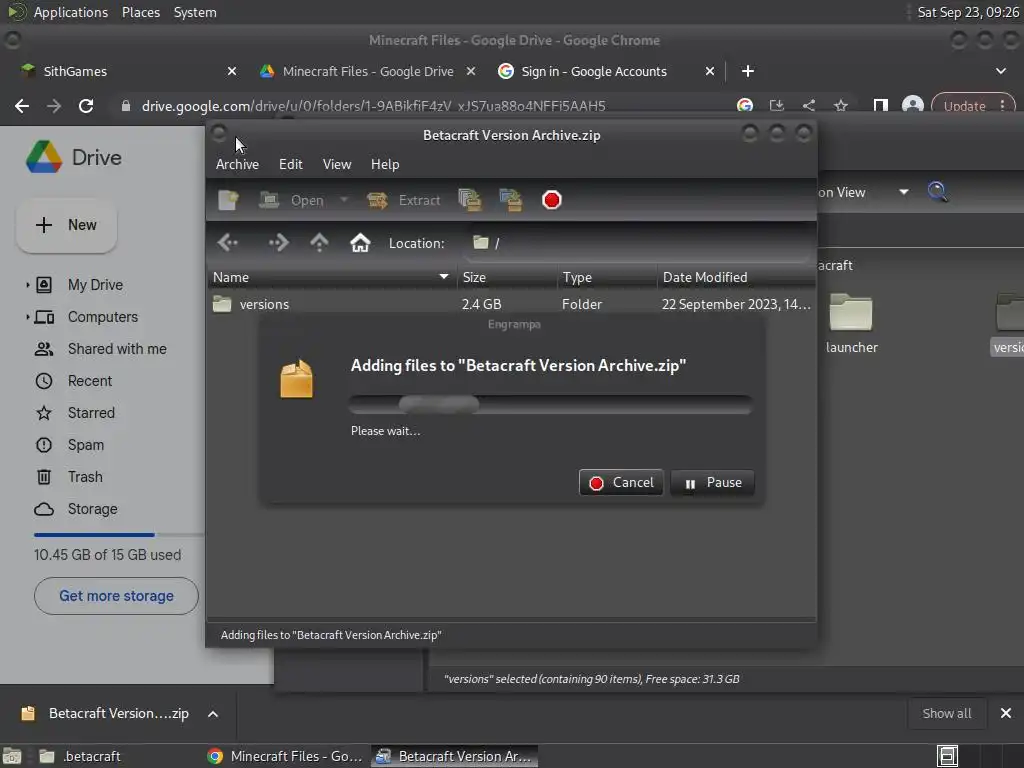Open a new Chrome tab
1024x768 pixels.
tap(748, 71)
